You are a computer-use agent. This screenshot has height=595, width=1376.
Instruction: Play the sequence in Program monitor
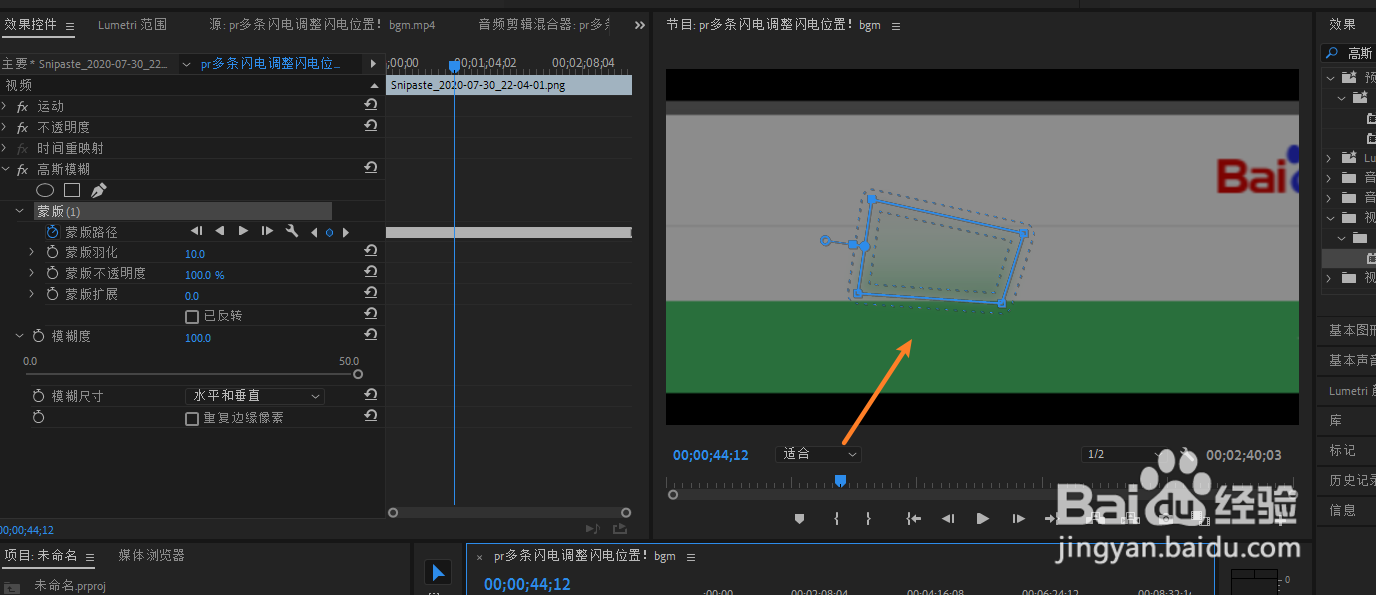(x=983, y=518)
